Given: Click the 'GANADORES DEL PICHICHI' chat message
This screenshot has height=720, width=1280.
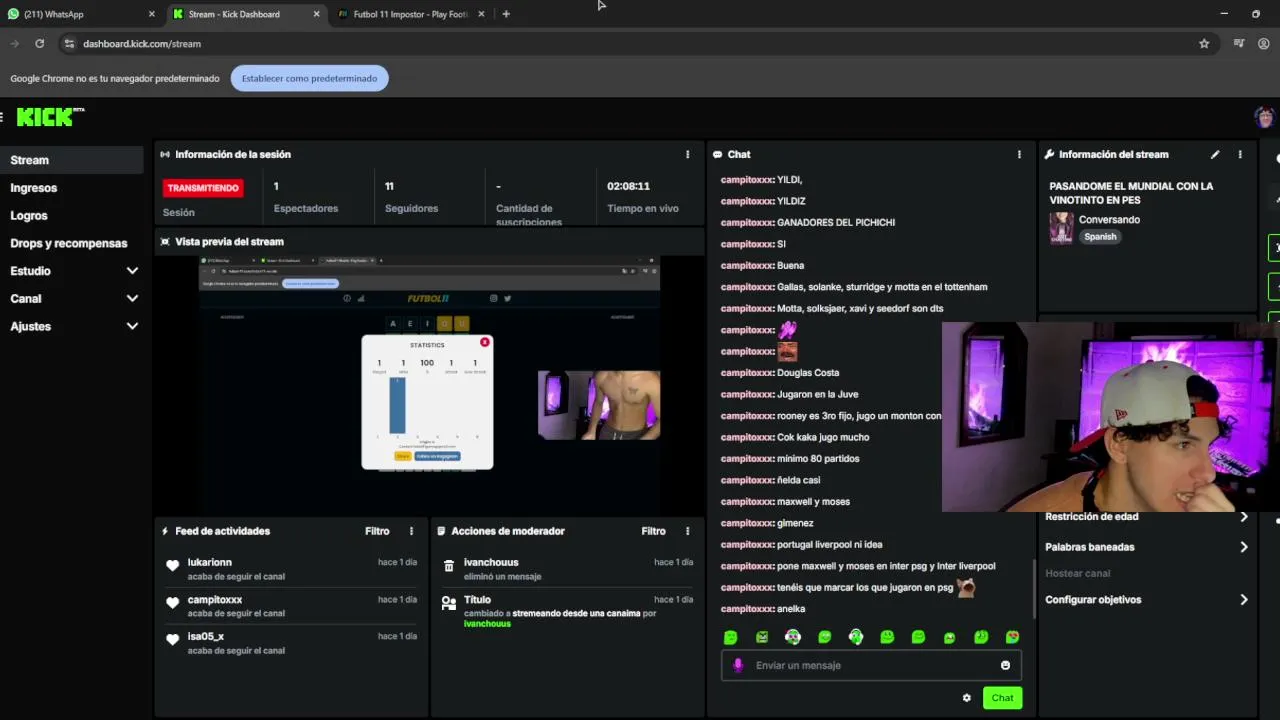Looking at the screenshot, I should [836, 223].
